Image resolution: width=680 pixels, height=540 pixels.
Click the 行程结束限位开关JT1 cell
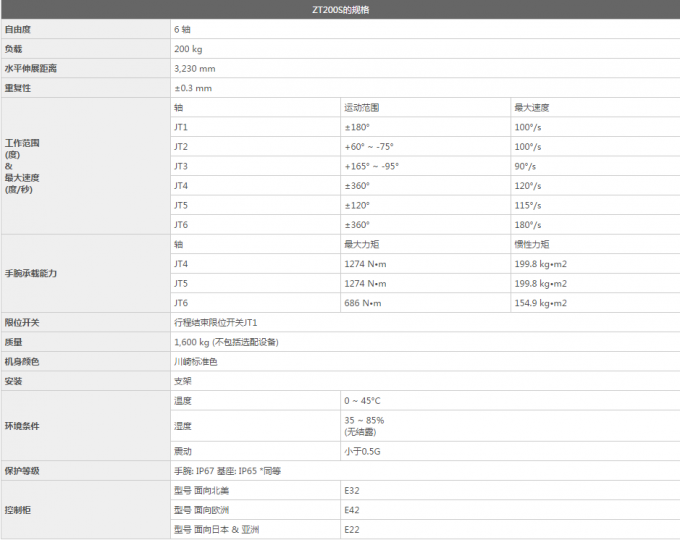point(215,323)
